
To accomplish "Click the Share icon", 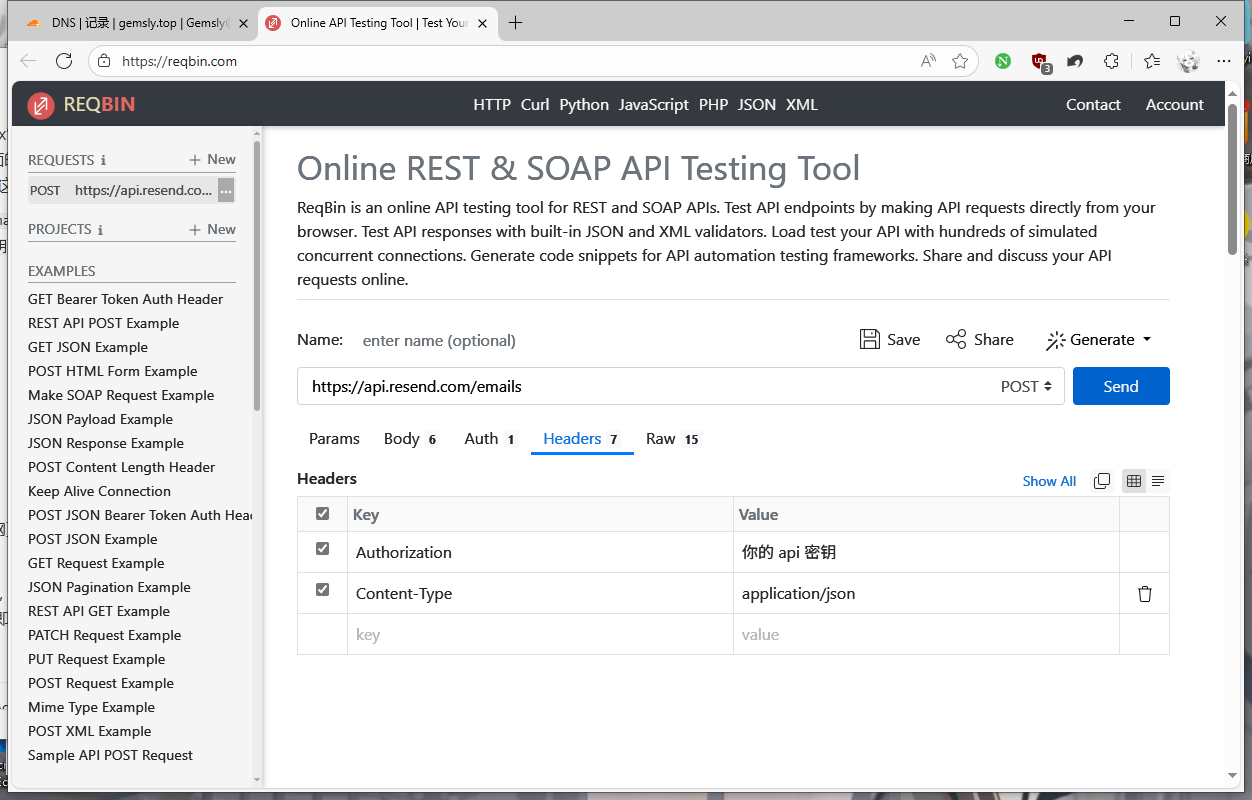I will pos(956,340).
